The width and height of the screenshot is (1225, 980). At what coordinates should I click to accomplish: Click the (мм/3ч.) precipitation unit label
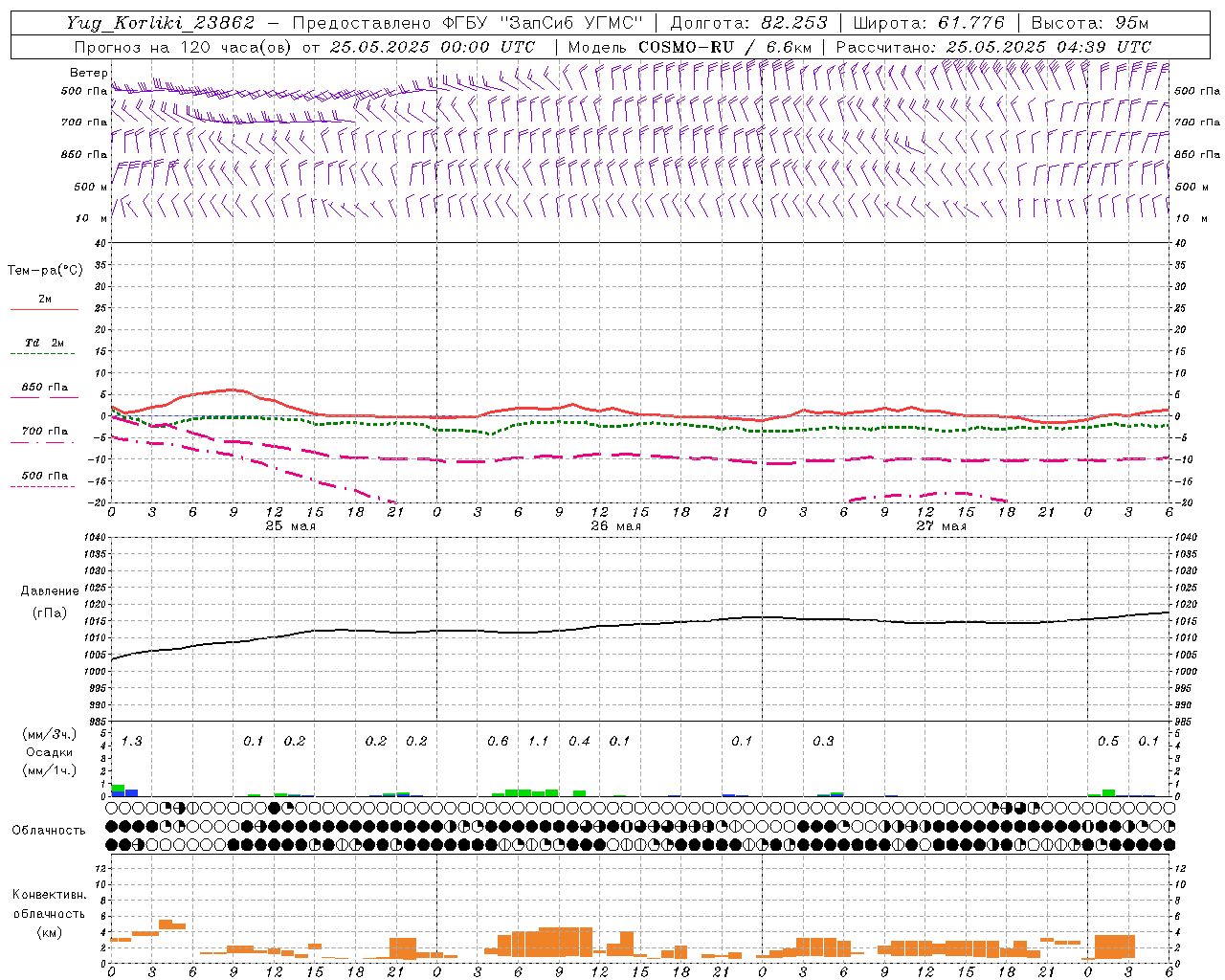(x=50, y=734)
